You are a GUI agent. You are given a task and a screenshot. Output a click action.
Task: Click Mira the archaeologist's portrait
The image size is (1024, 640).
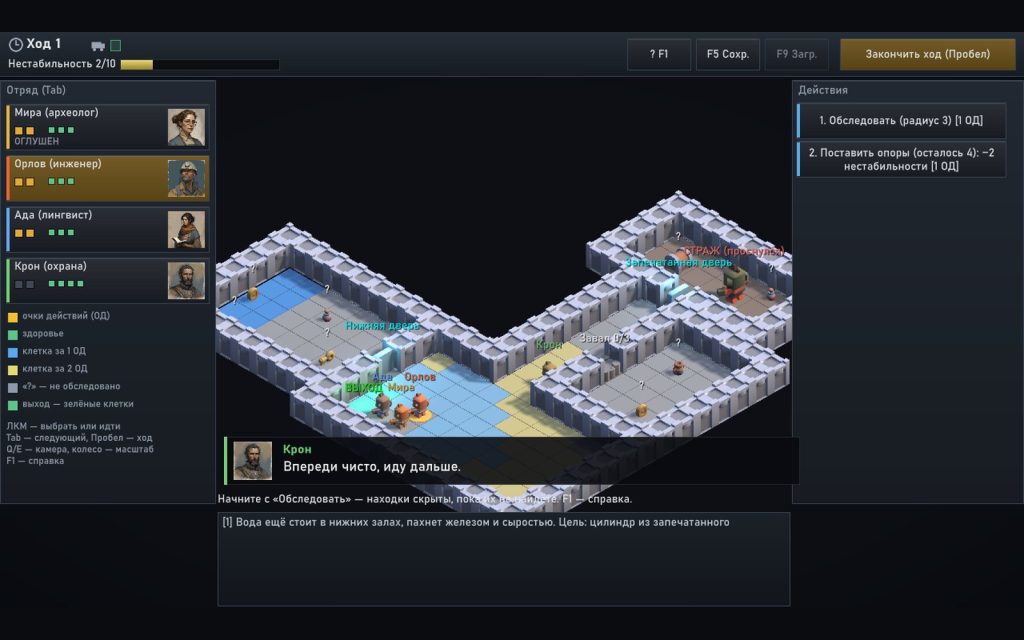click(186, 127)
